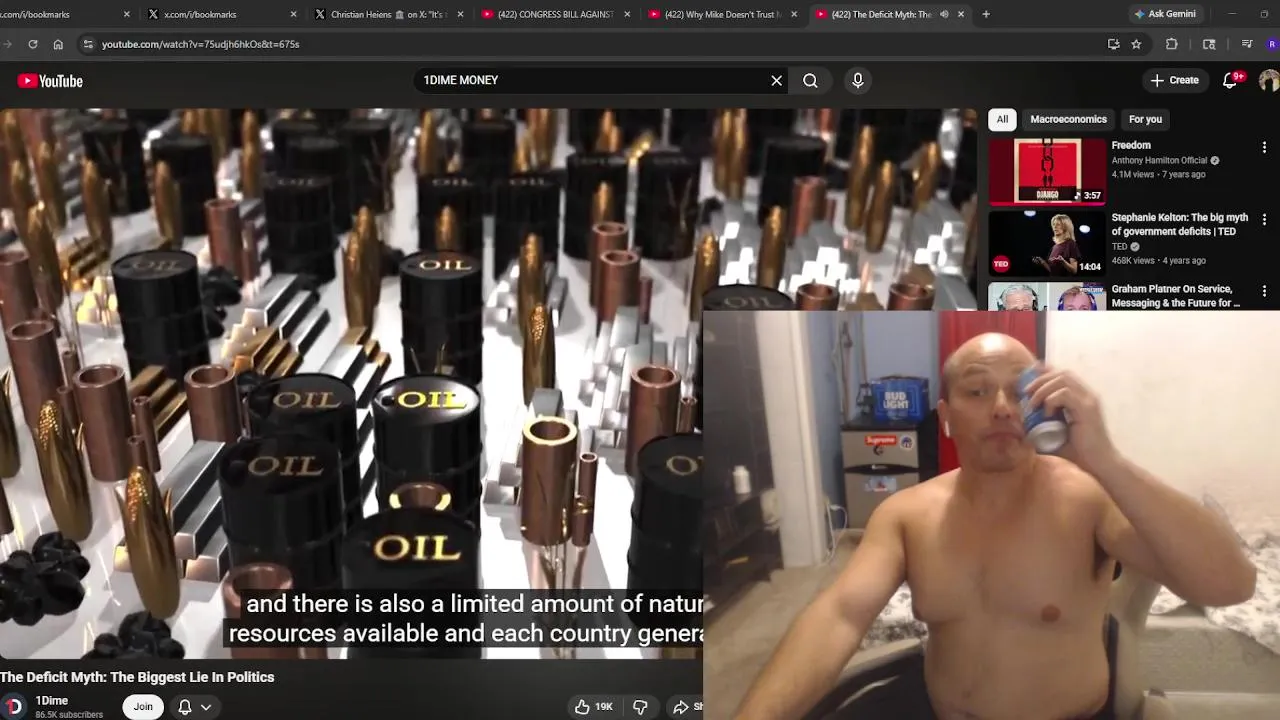Click the Create button
Image resolution: width=1280 pixels, height=720 pixels.
[1174, 80]
